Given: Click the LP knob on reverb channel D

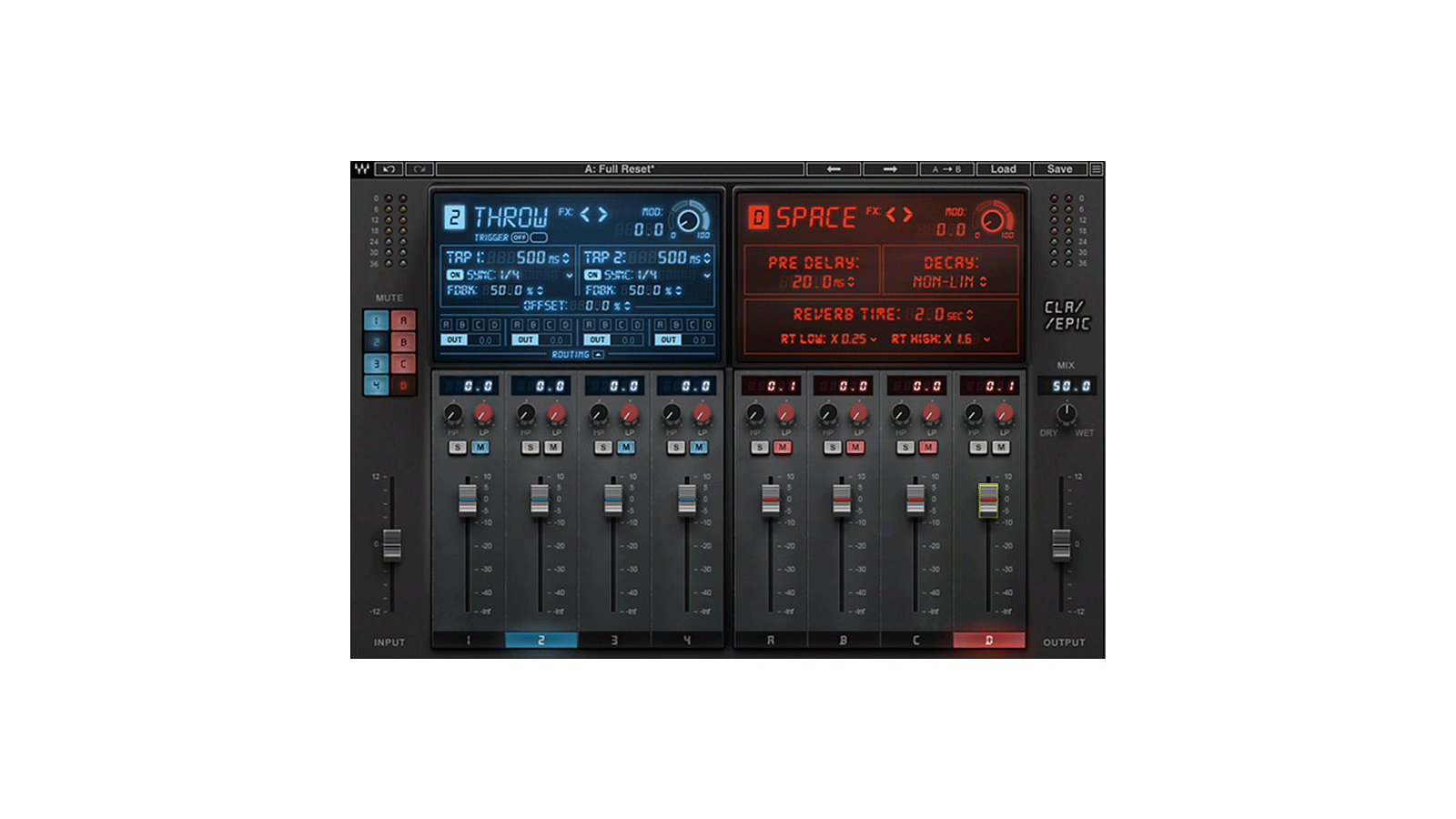Looking at the screenshot, I should tap(1004, 415).
